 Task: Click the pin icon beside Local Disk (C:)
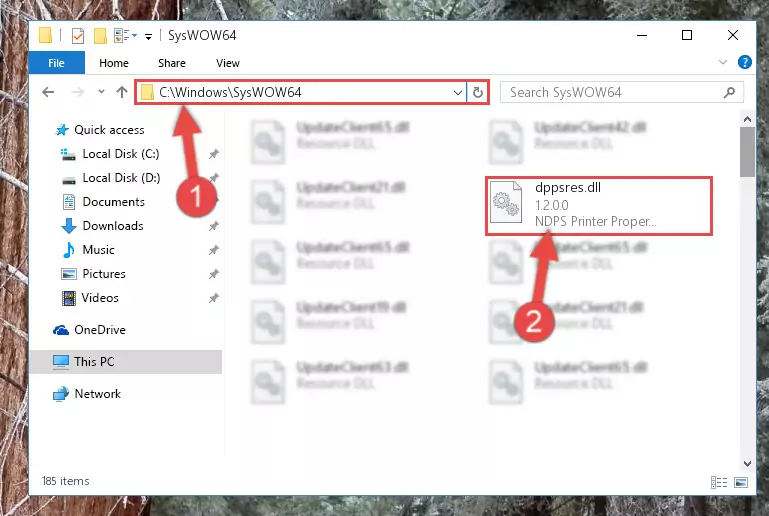(213, 154)
